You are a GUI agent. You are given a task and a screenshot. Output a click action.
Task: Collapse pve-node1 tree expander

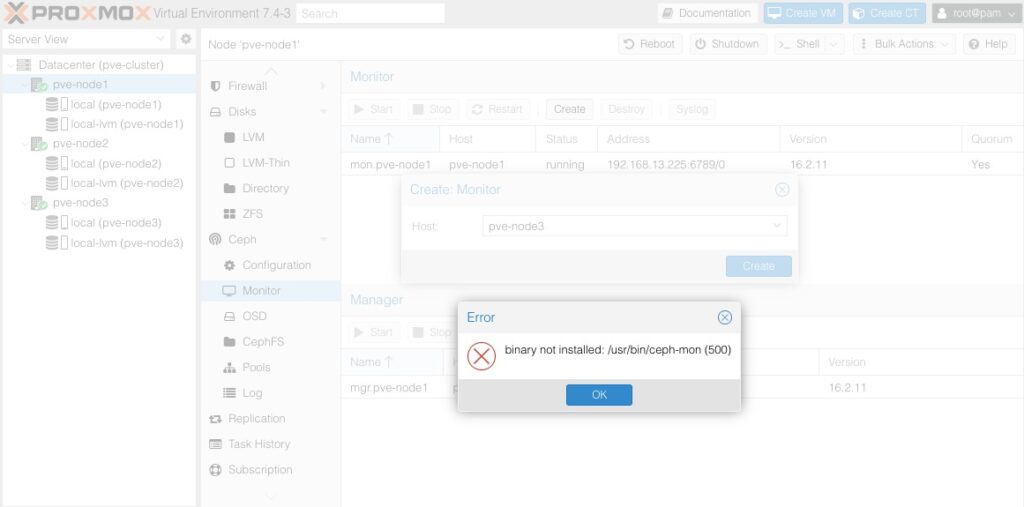click(x=24, y=85)
